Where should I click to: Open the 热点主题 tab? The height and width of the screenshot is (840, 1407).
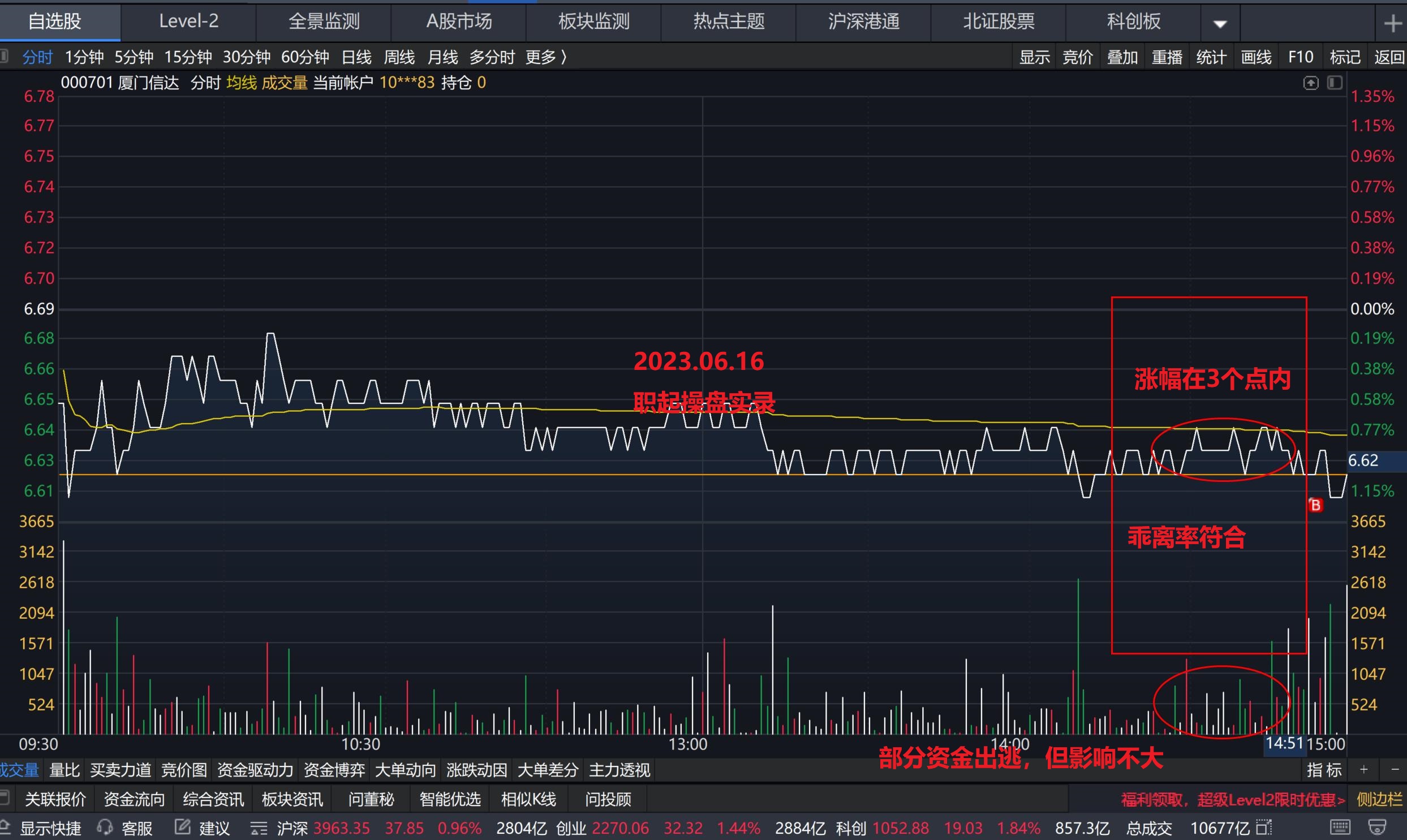click(728, 22)
